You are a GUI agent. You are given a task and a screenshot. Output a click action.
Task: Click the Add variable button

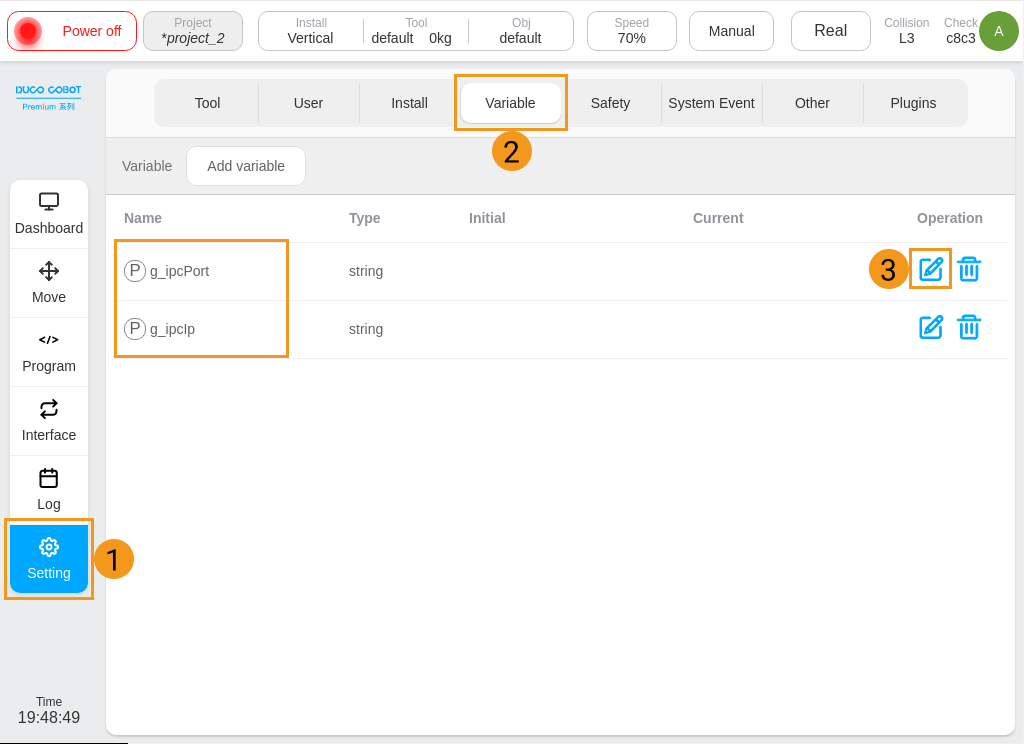245,166
